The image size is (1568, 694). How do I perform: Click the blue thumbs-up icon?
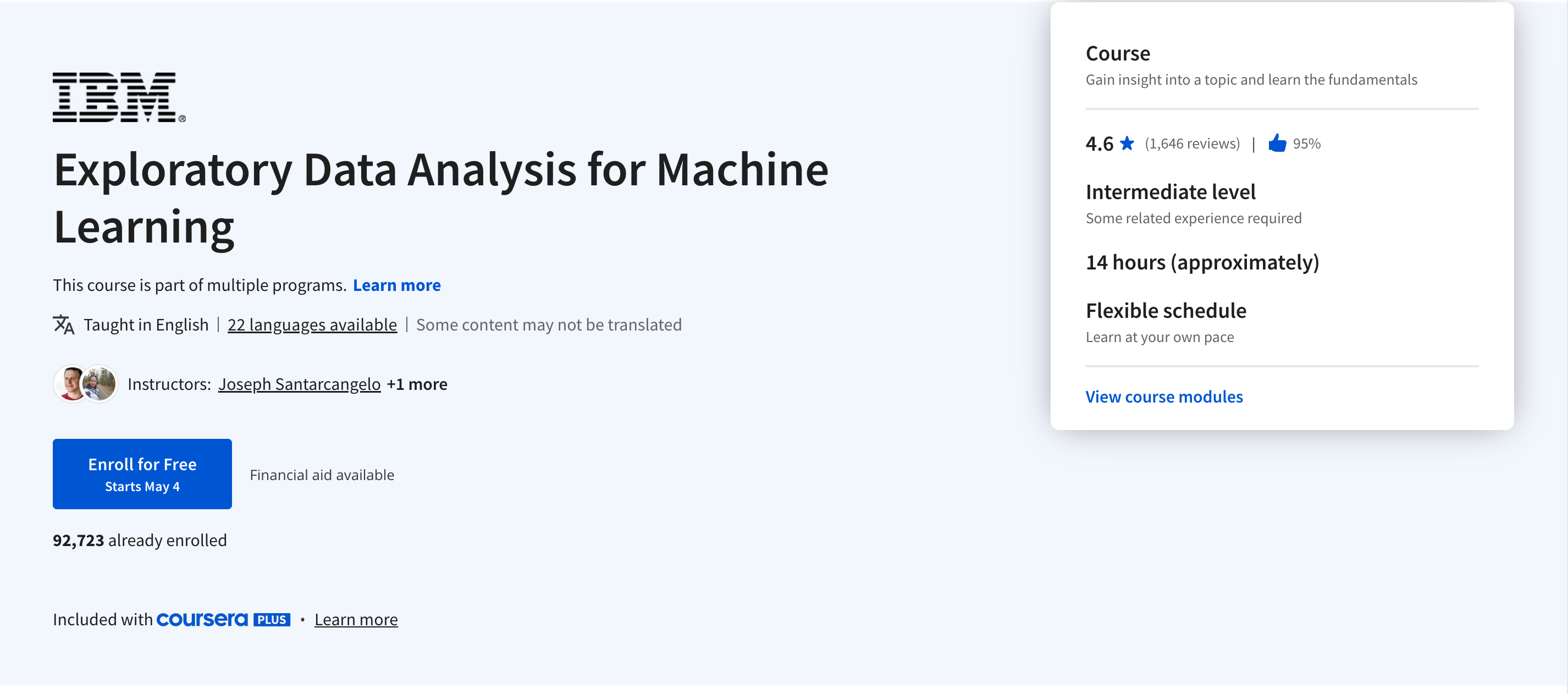(x=1277, y=143)
